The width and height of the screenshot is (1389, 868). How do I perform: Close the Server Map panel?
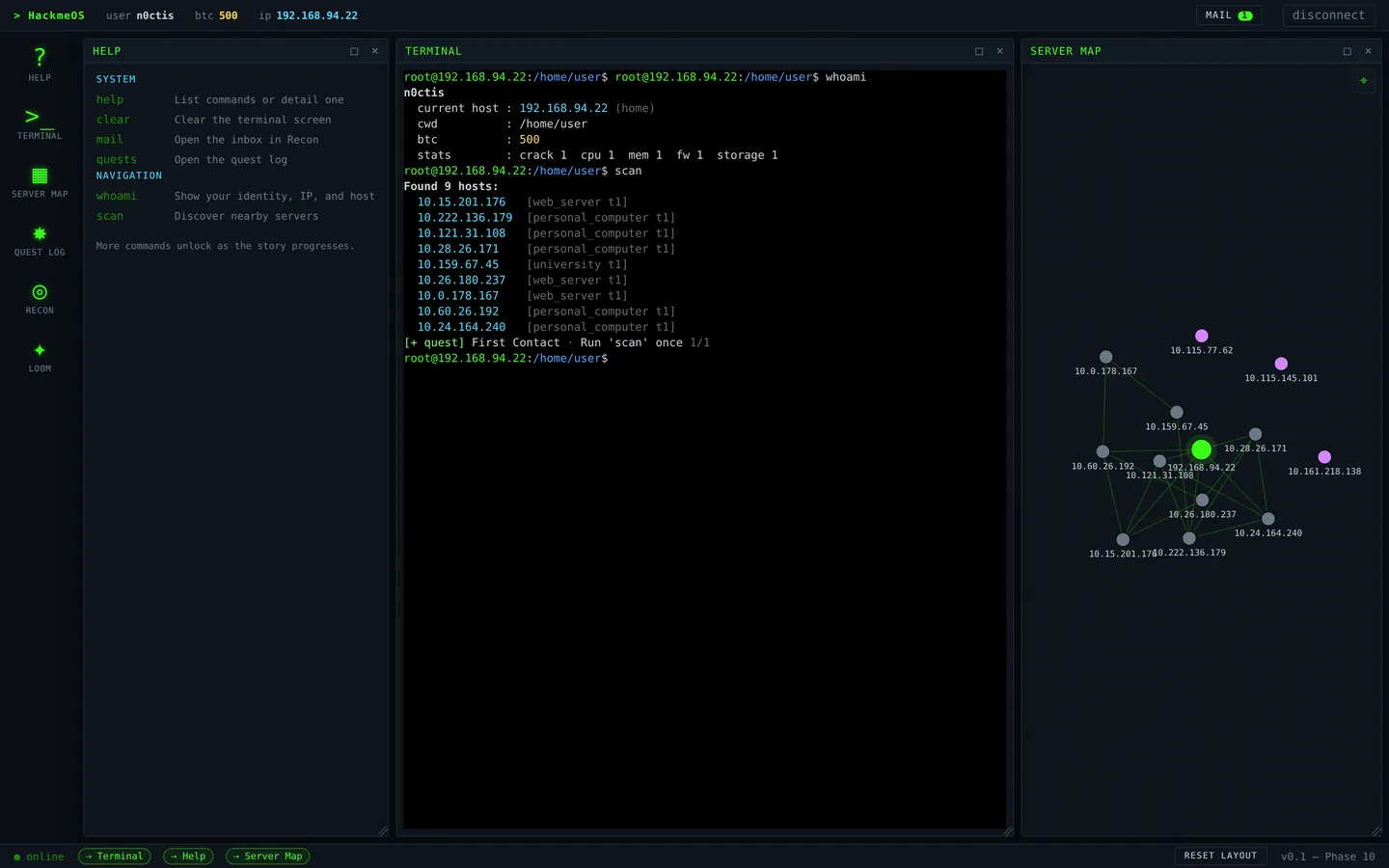[1368, 51]
